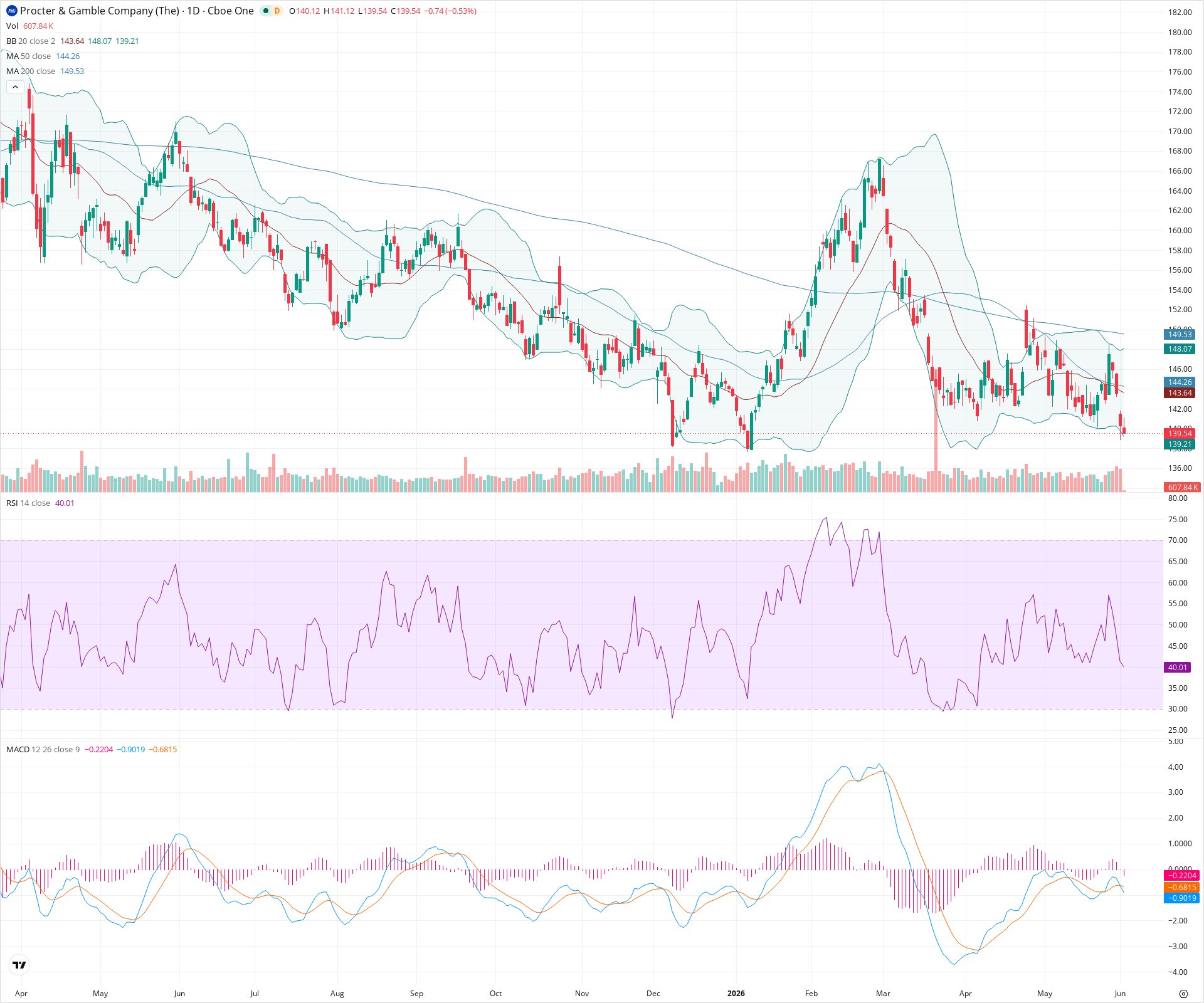Screen dimensions: 1204x1003
Task: Click the Aug label on time axis
Action: click(337, 994)
